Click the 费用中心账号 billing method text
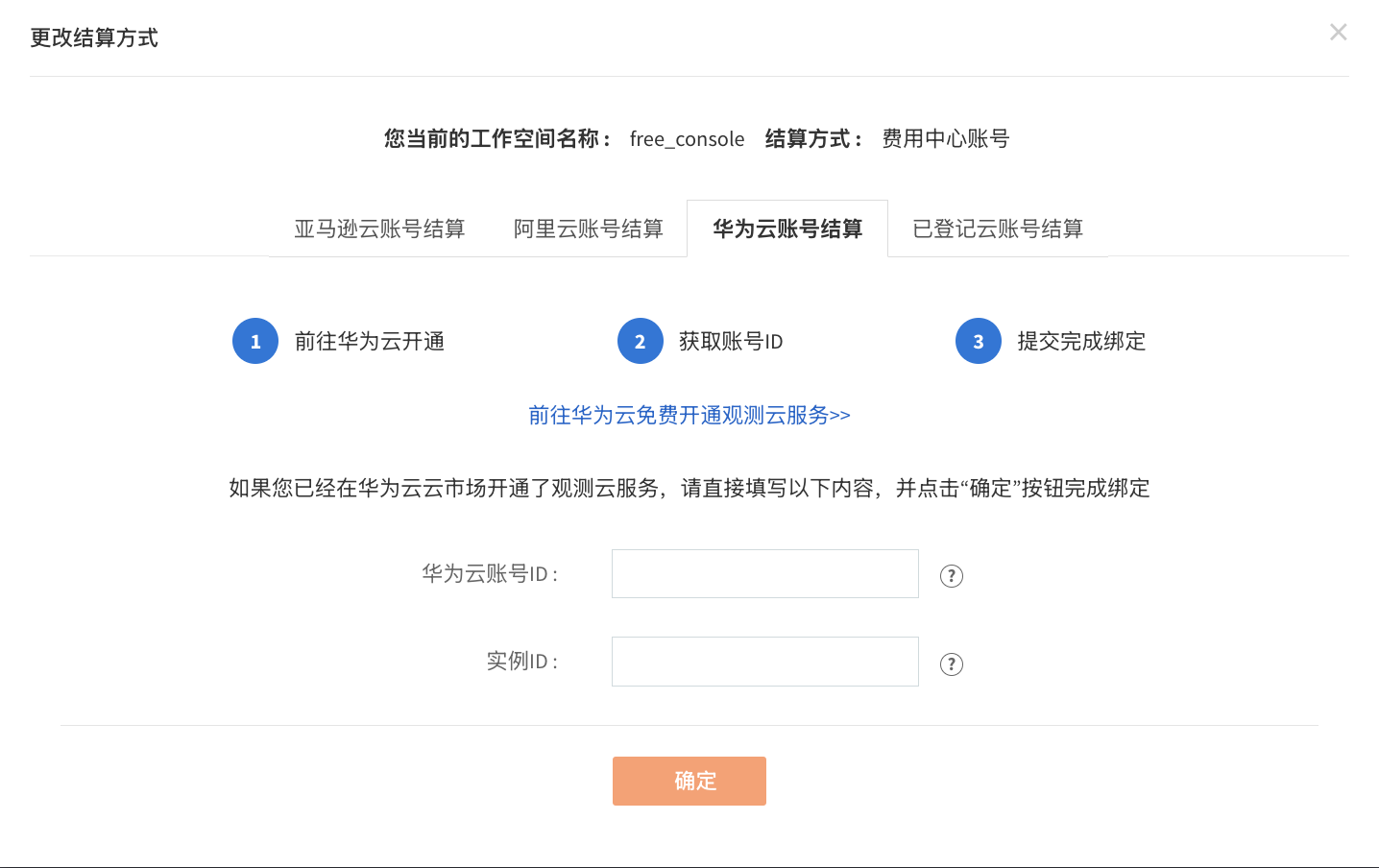1379x868 pixels. [946, 138]
